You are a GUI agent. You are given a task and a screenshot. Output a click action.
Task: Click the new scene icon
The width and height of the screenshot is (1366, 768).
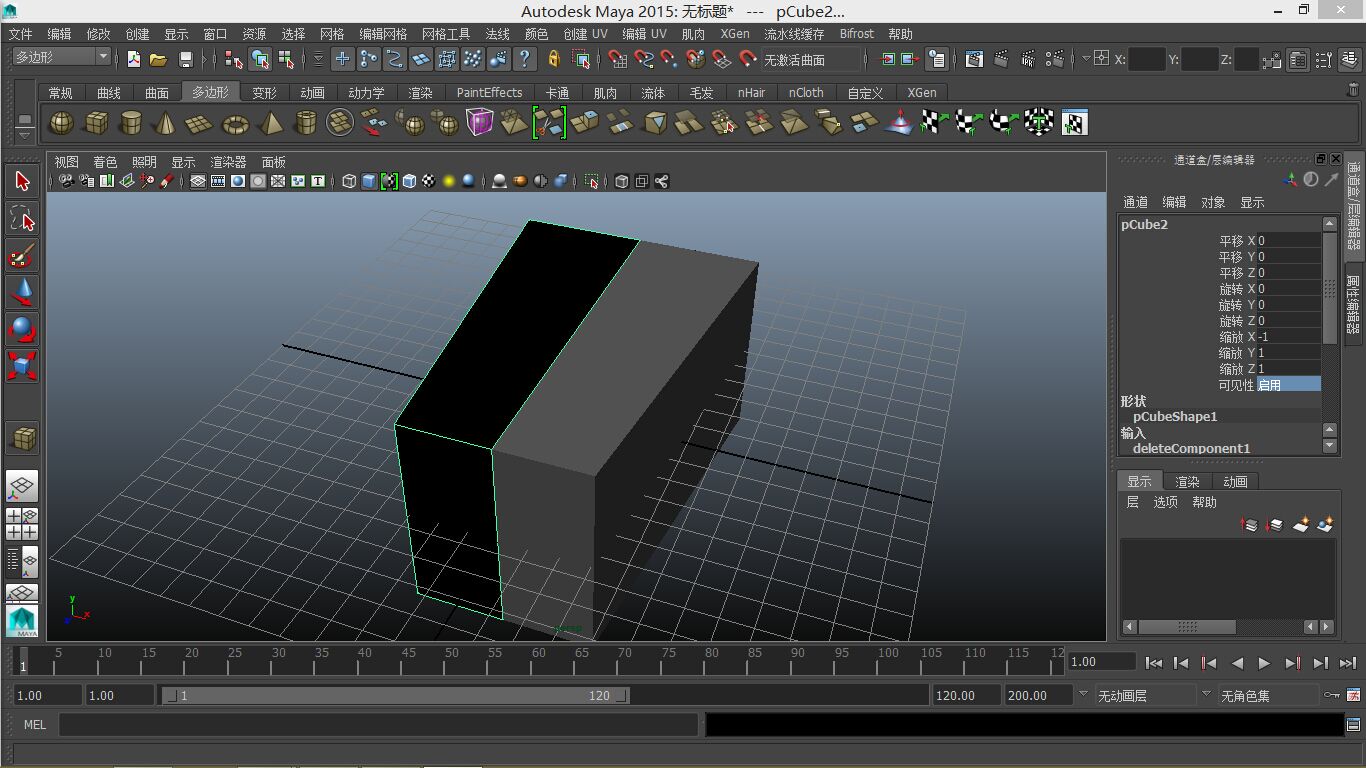point(133,59)
